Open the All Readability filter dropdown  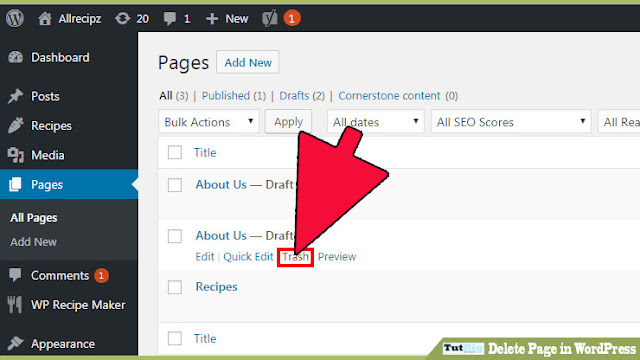[x=619, y=122]
